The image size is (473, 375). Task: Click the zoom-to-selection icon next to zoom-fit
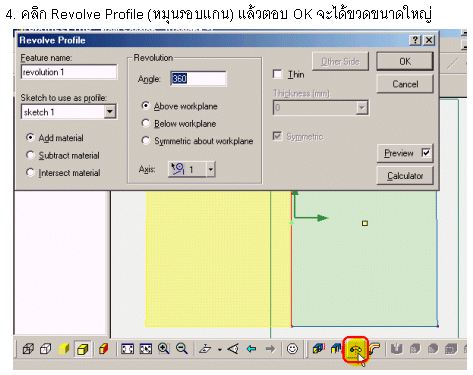[x=146, y=349]
